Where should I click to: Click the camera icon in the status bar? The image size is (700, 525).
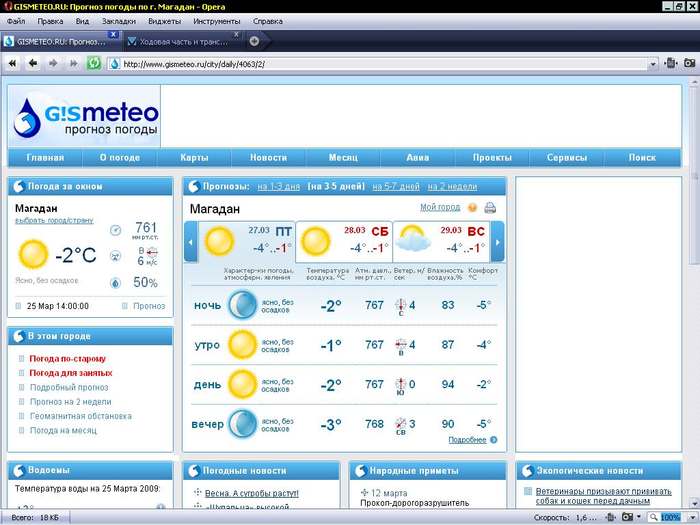tap(626, 518)
